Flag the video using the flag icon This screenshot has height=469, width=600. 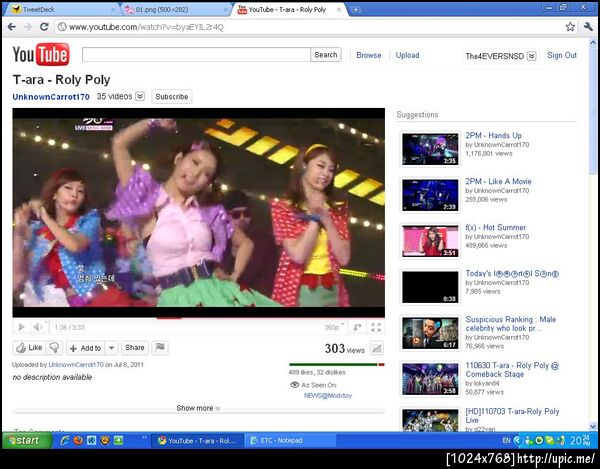click(160, 347)
